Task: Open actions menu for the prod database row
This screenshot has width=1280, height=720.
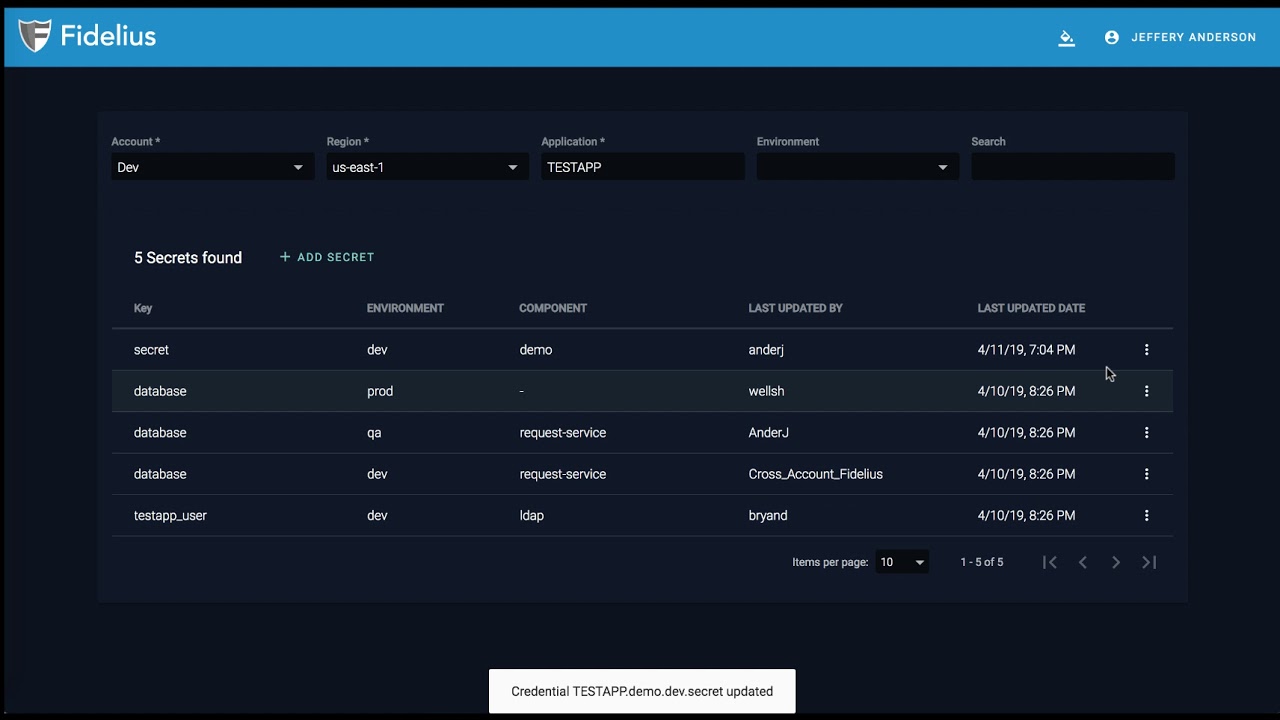Action: pyautogui.click(x=1147, y=391)
